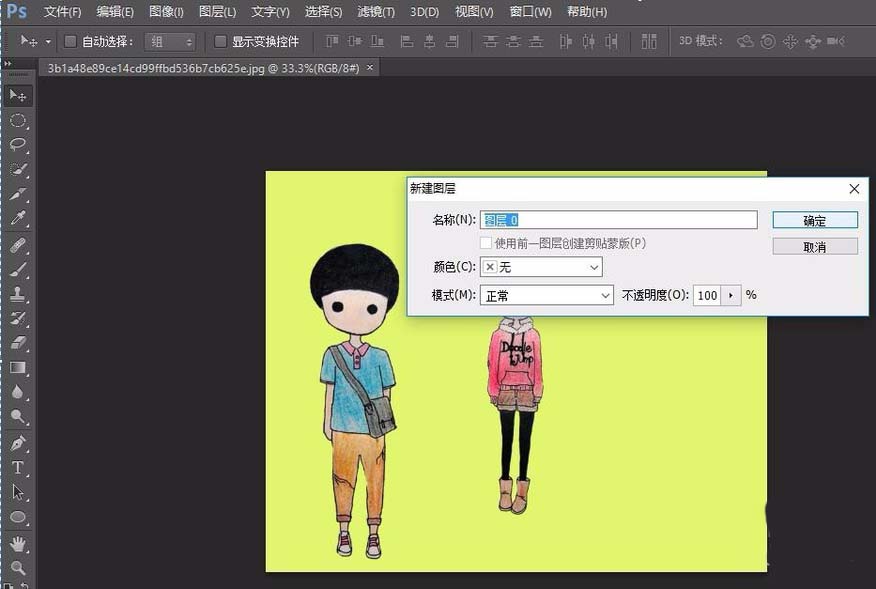Open the 不透明度 slider popup arrow
Image resolution: width=876 pixels, height=589 pixels.
click(x=731, y=295)
